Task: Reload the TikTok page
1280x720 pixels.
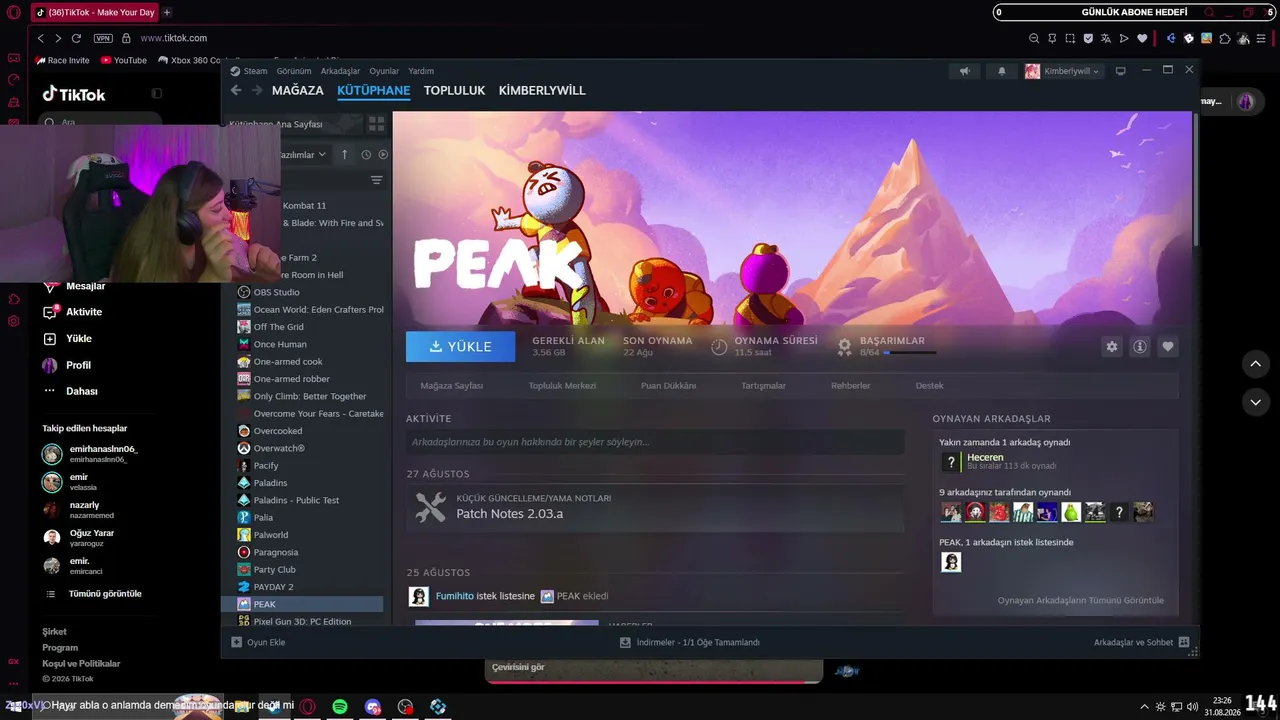Action: 76,38
